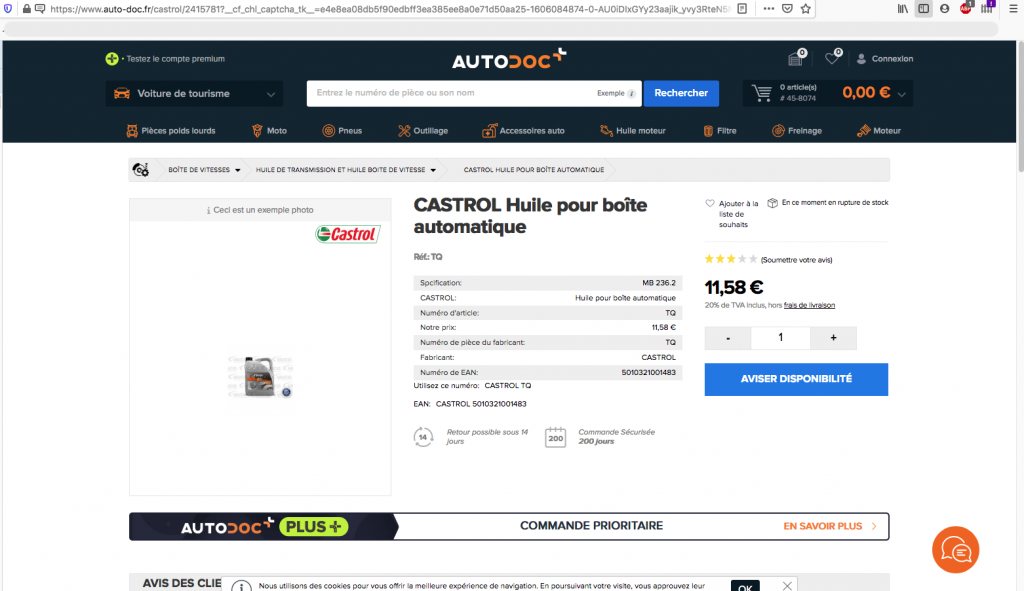Open En savoir plus chevron on banner
This screenshot has width=1024, height=591.
tap(874, 526)
